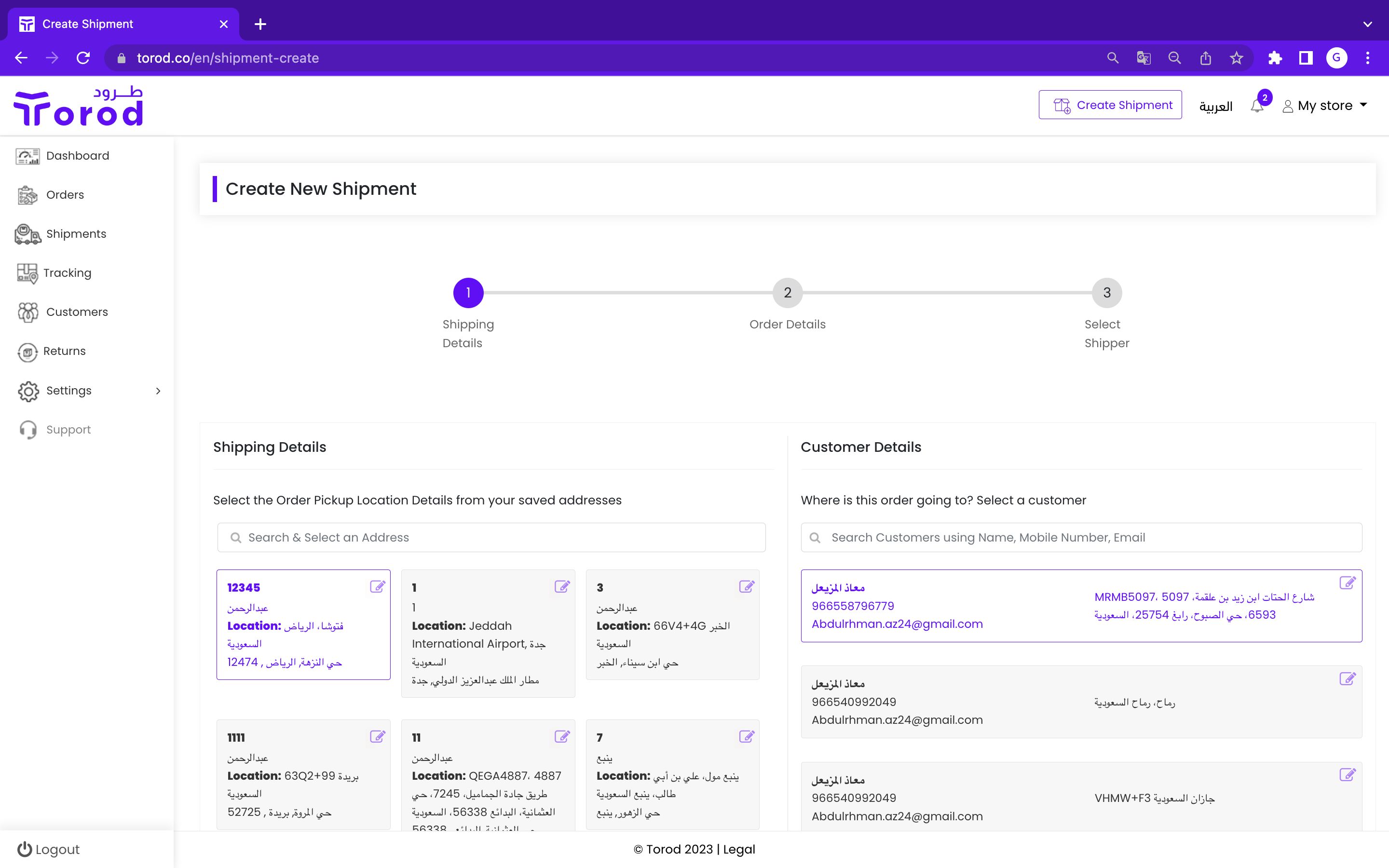Edit the saved address 3
This screenshot has width=1389, height=868.
pyautogui.click(x=746, y=587)
